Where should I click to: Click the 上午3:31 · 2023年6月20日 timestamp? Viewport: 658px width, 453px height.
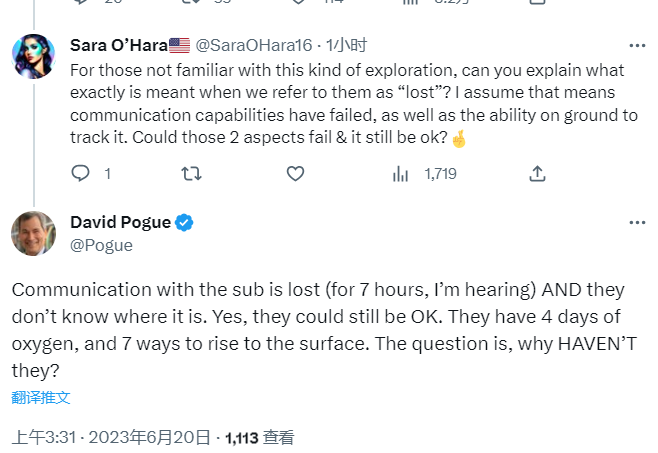(111, 437)
